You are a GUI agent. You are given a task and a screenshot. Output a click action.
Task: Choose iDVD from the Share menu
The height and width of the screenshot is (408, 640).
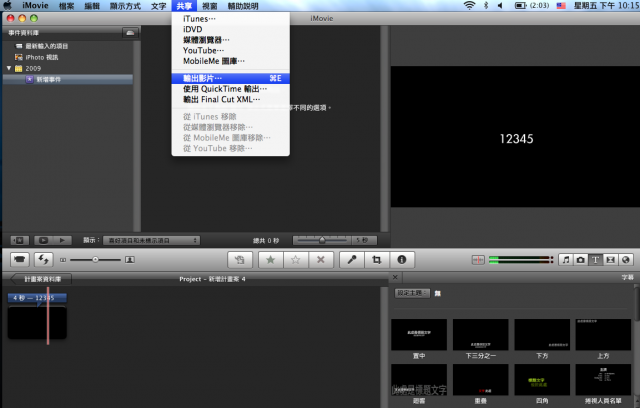click(231, 29)
